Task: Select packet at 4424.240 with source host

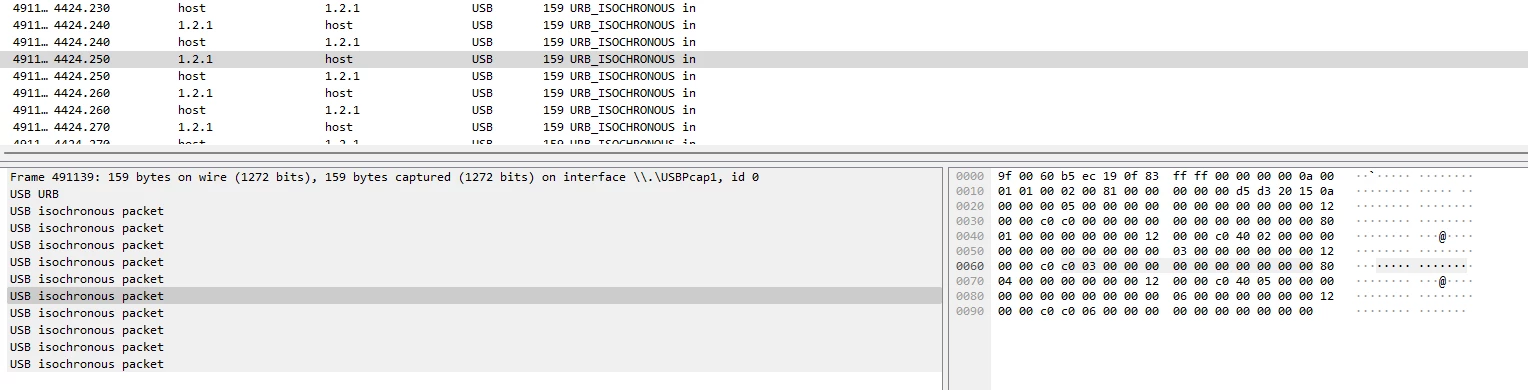Action: [x=764, y=42]
